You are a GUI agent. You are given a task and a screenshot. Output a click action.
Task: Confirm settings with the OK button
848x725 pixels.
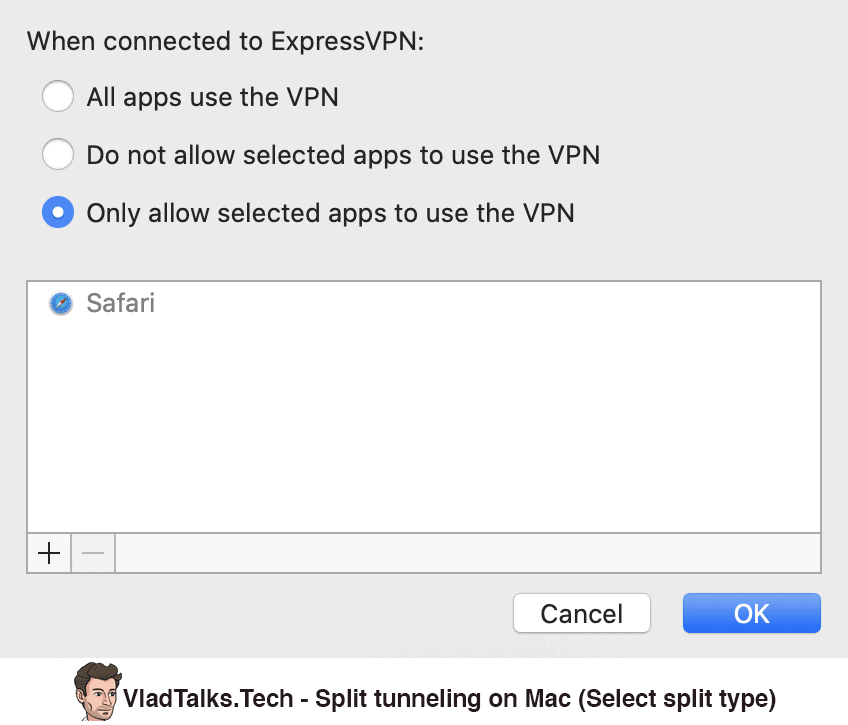(752, 613)
